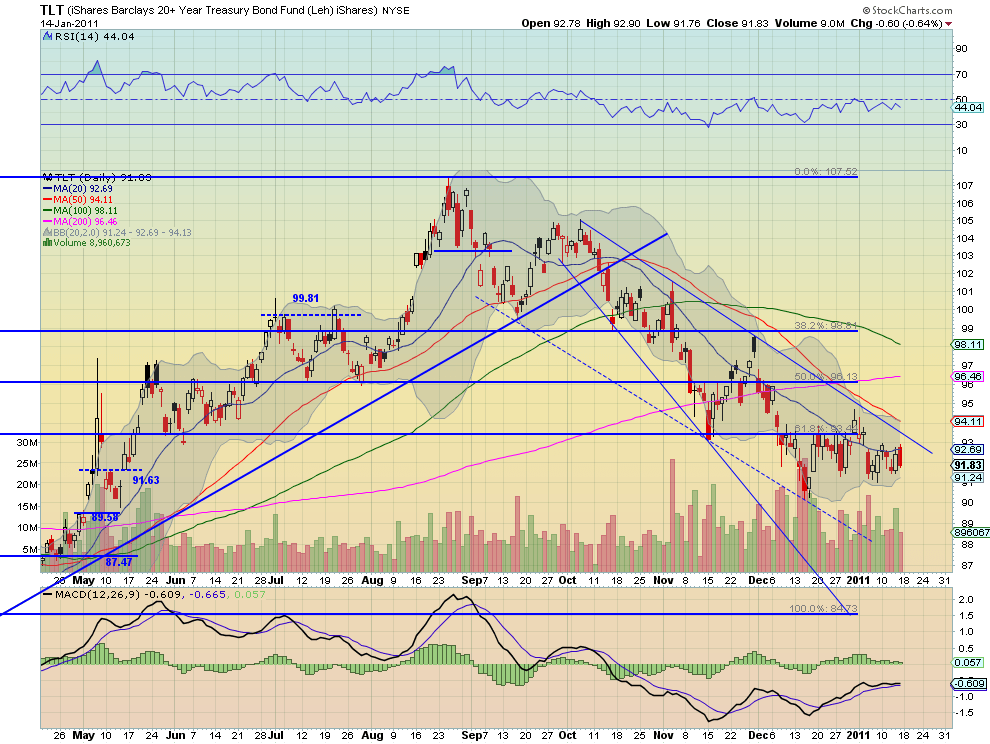Select the Close 91.83 value in header

(737, 23)
